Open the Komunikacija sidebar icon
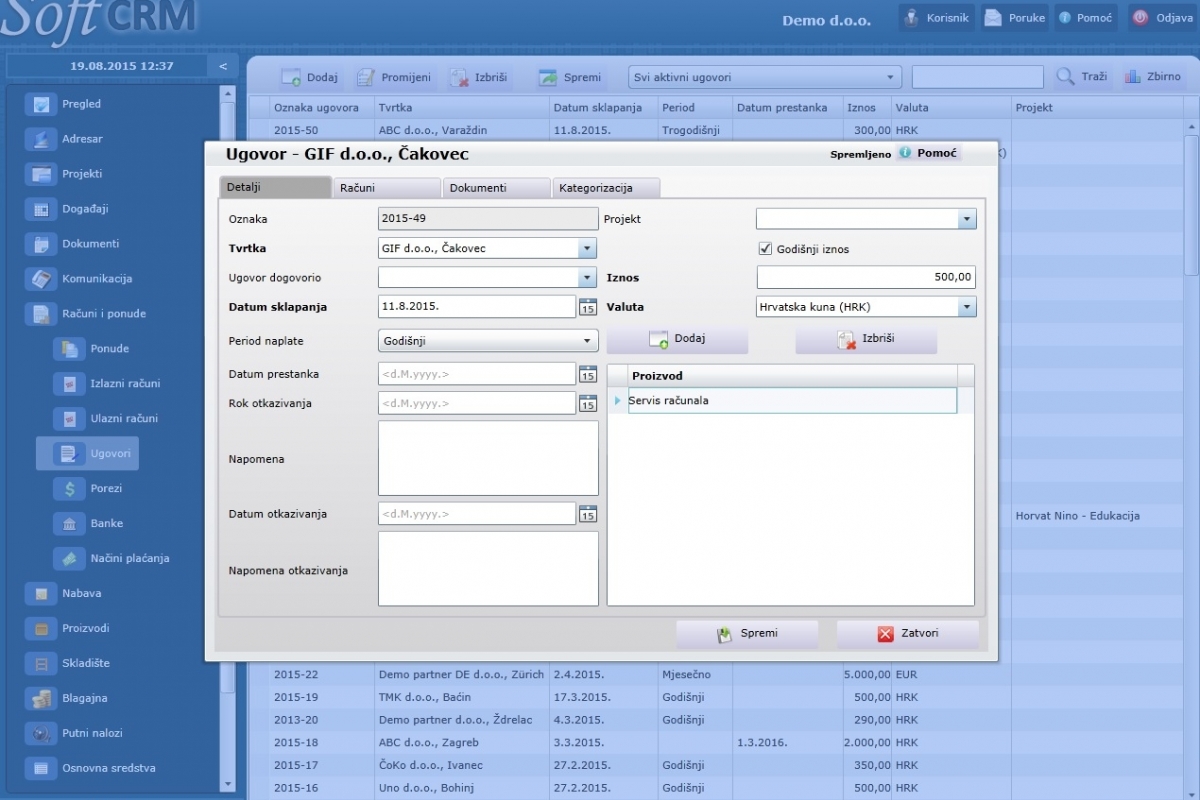The height and width of the screenshot is (800, 1200). pyautogui.click(x=42, y=279)
